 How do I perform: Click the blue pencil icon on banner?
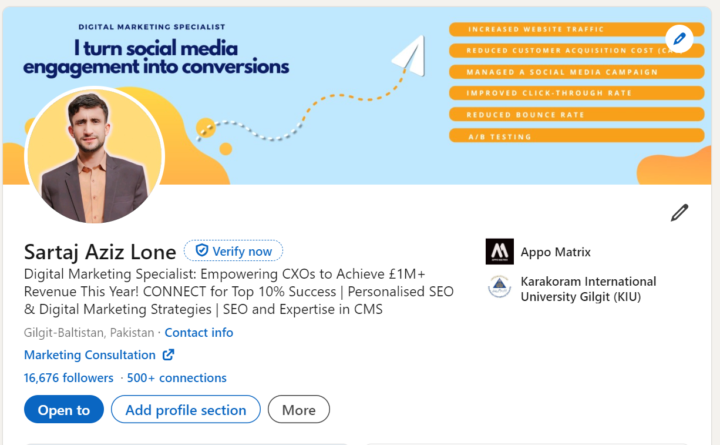pos(679,39)
